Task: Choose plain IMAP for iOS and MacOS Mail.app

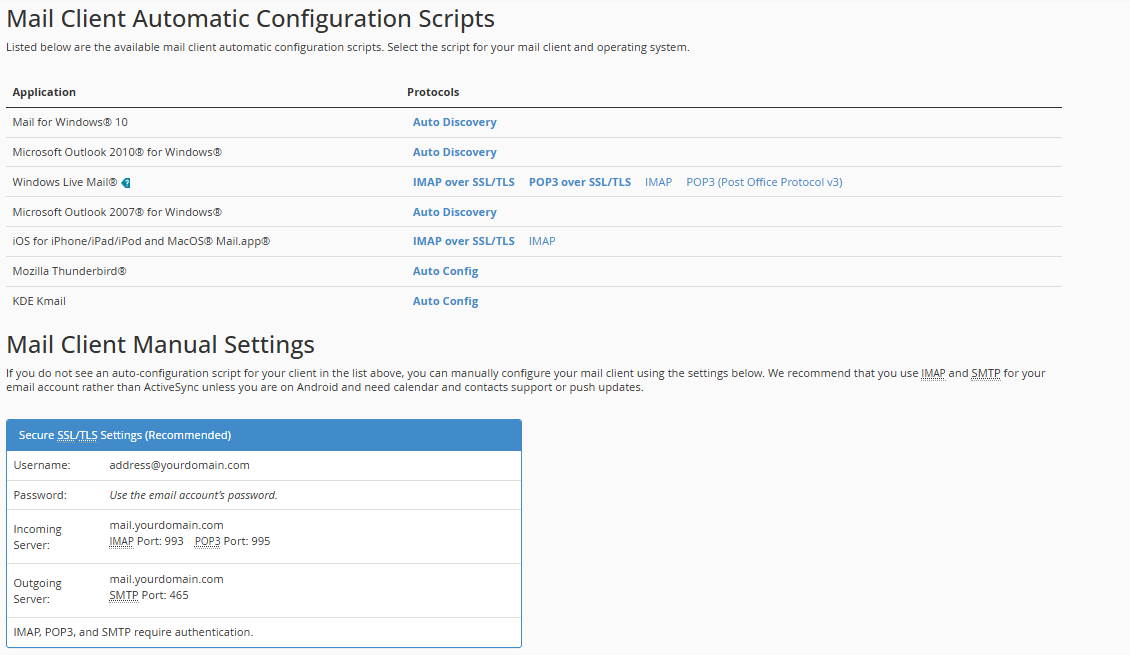Action: (541, 241)
